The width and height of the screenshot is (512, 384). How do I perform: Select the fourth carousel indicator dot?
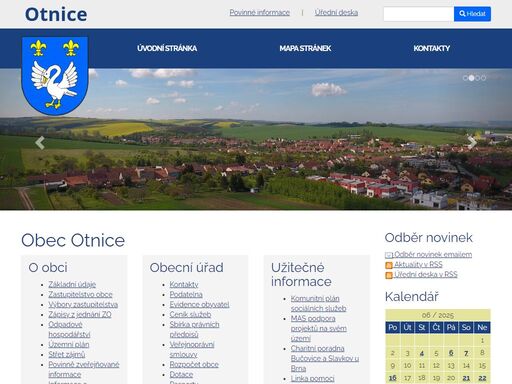pos(483,78)
